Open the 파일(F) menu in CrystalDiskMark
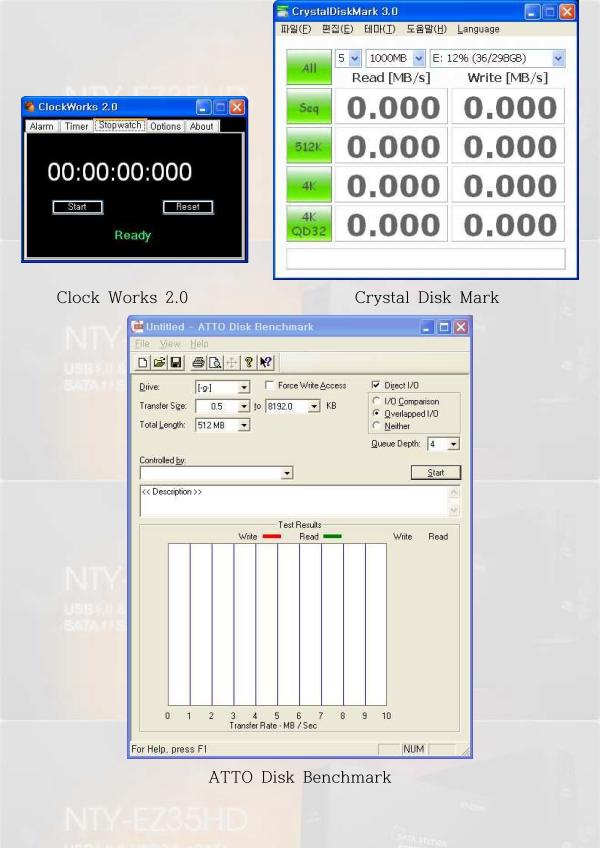Viewport: 600px width, 848px height. (x=295, y=29)
